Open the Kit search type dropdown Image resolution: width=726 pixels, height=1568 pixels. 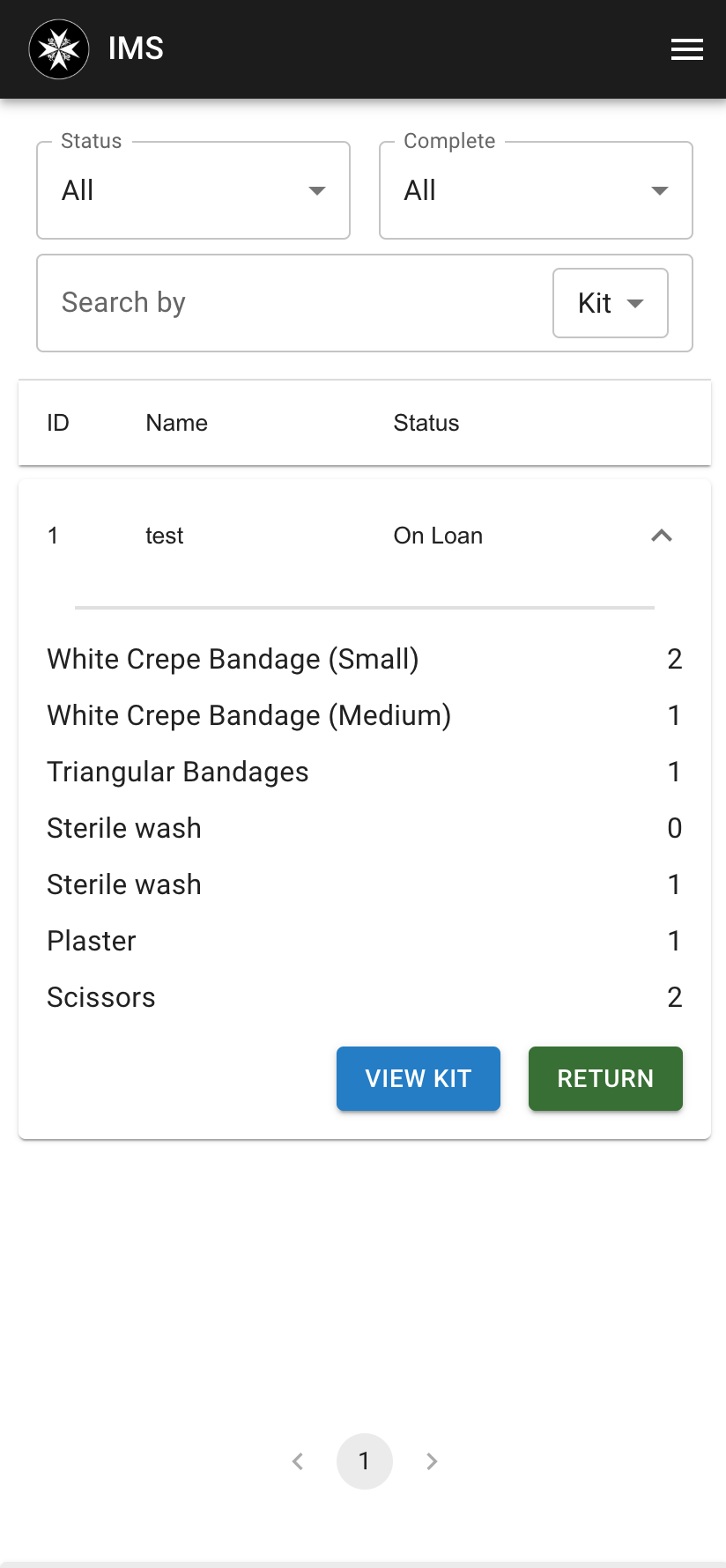pyautogui.click(x=611, y=303)
